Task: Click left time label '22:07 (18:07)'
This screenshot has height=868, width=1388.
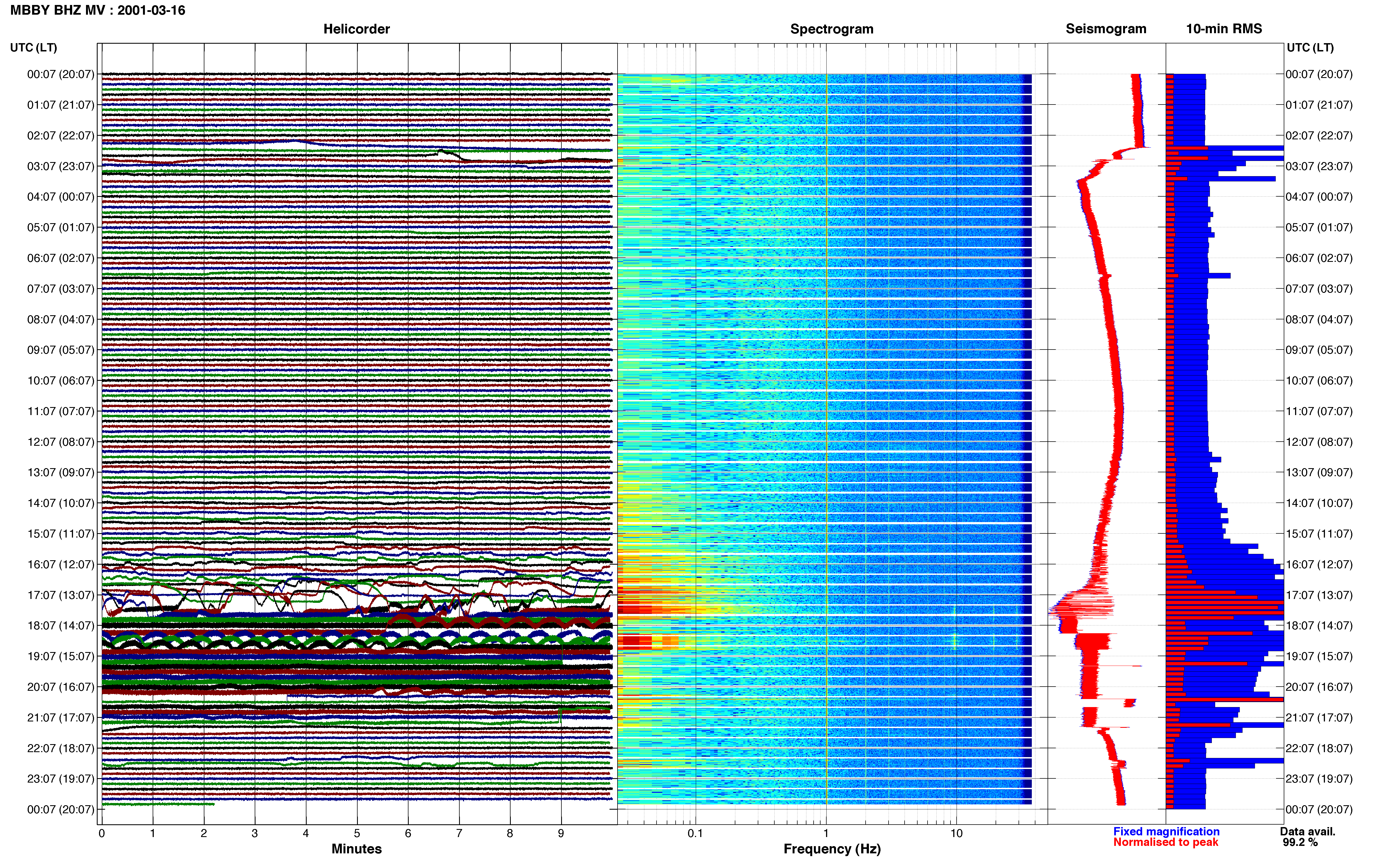Action: (x=61, y=748)
